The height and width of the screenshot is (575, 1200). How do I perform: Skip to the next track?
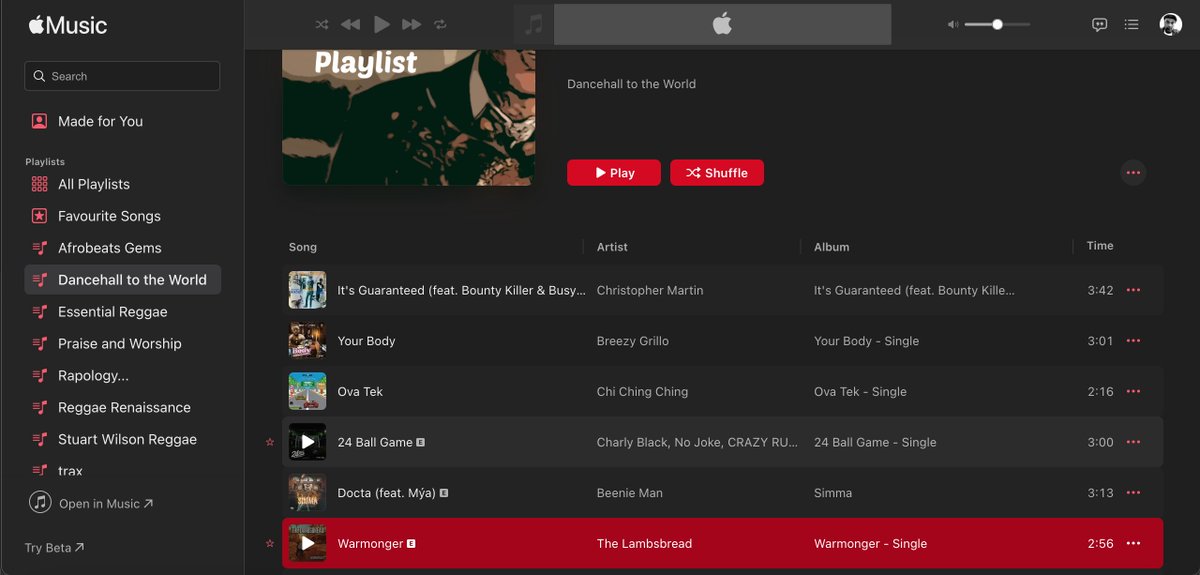click(x=411, y=24)
